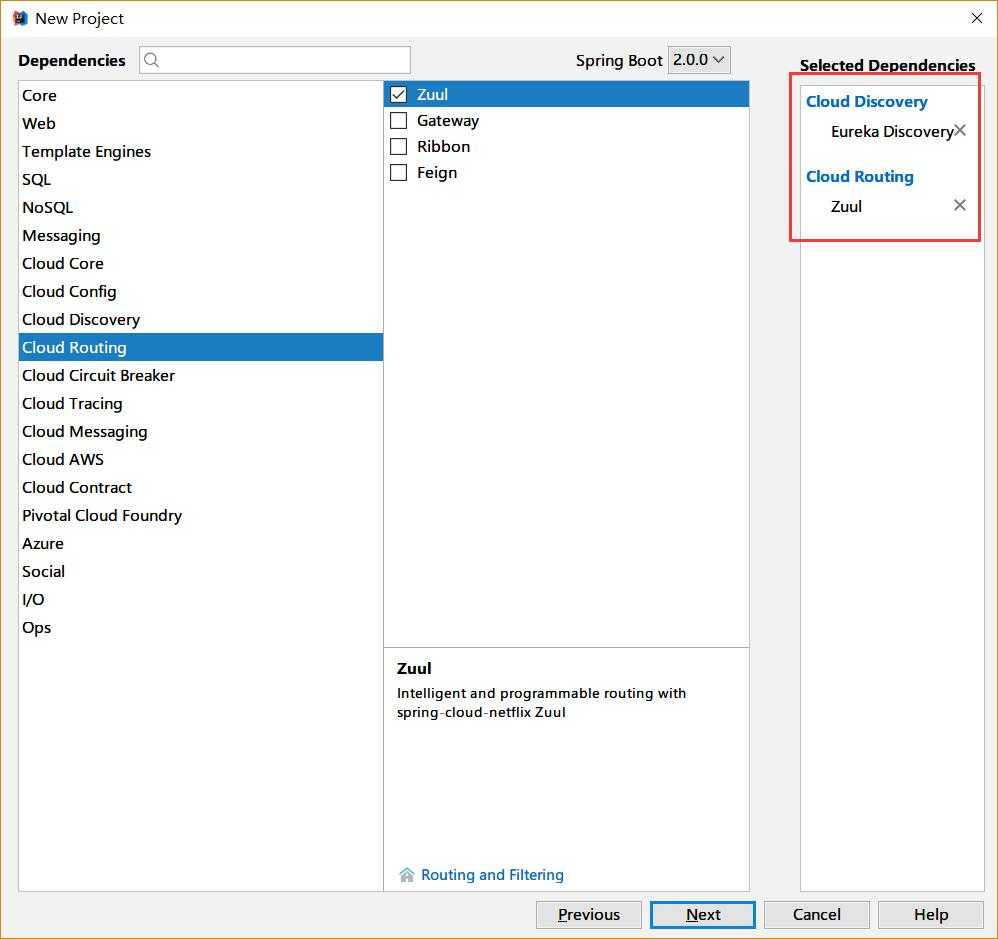Click the Zuul description title

[x=414, y=668]
